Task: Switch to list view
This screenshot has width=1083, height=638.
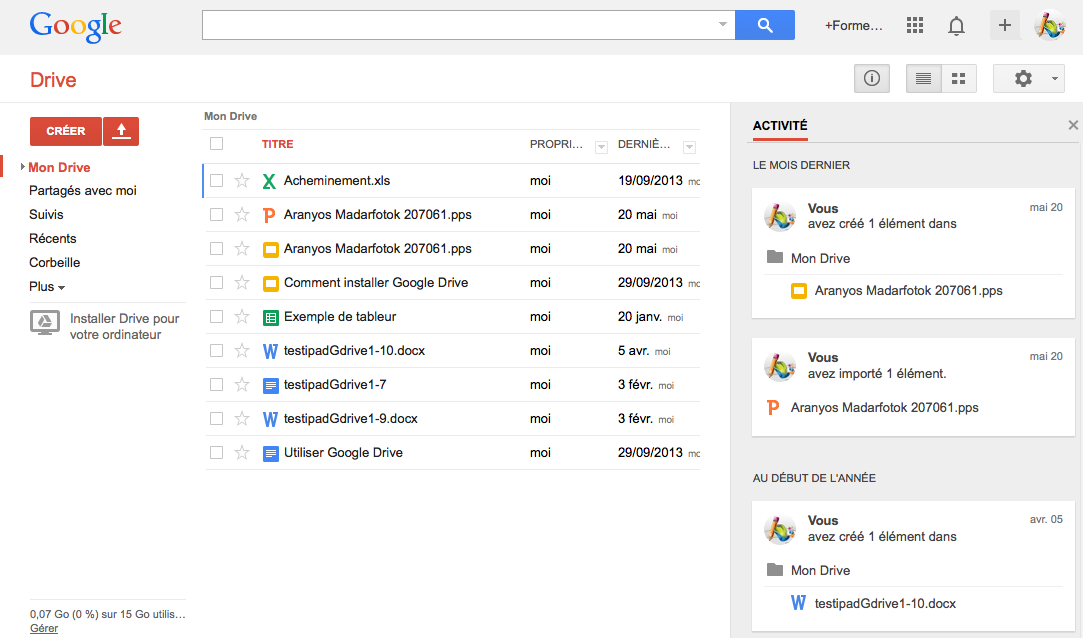Action: (923, 79)
